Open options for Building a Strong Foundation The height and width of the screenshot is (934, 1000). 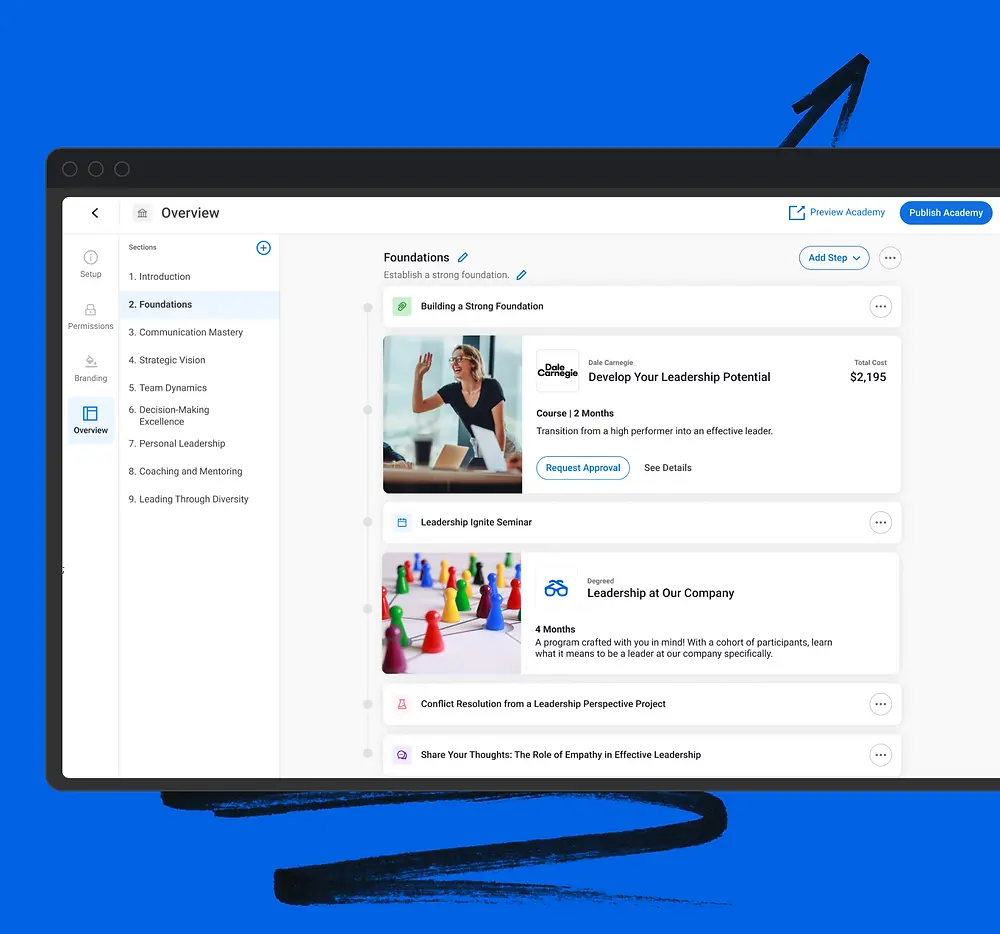[x=881, y=307]
